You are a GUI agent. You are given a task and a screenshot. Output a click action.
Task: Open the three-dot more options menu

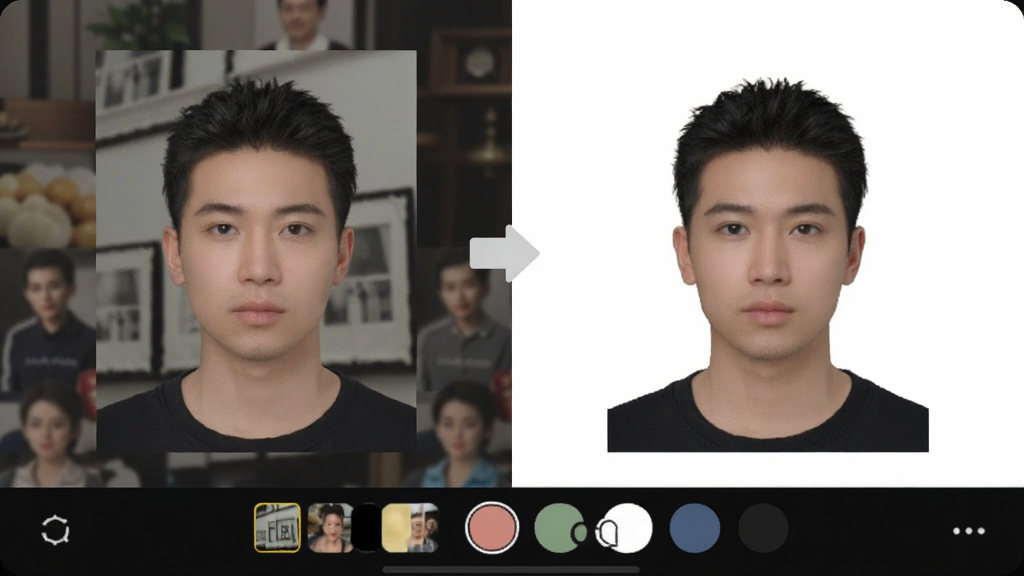pyautogui.click(x=968, y=531)
